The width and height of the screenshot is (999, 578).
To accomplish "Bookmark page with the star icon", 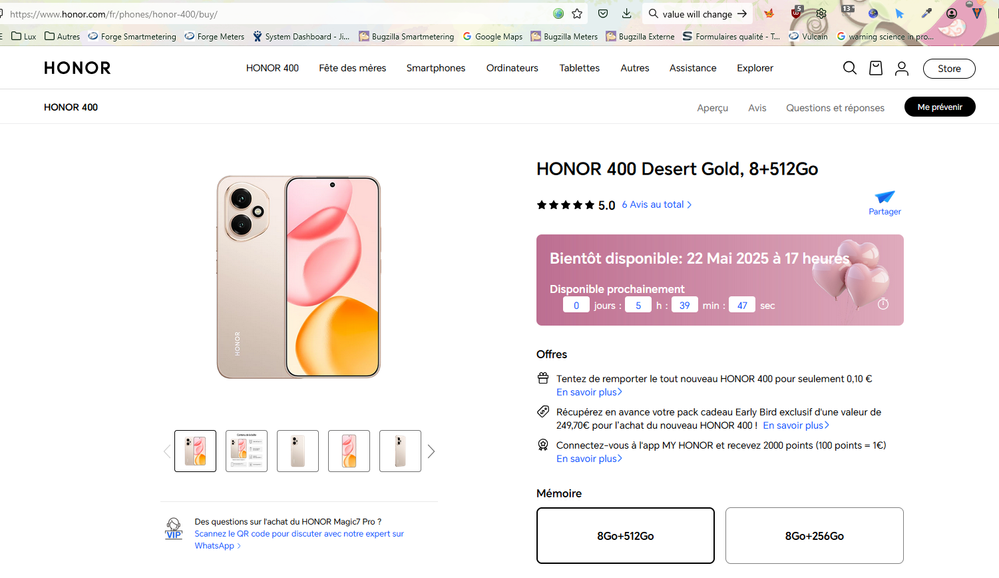I will pyautogui.click(x=577, y=14).
